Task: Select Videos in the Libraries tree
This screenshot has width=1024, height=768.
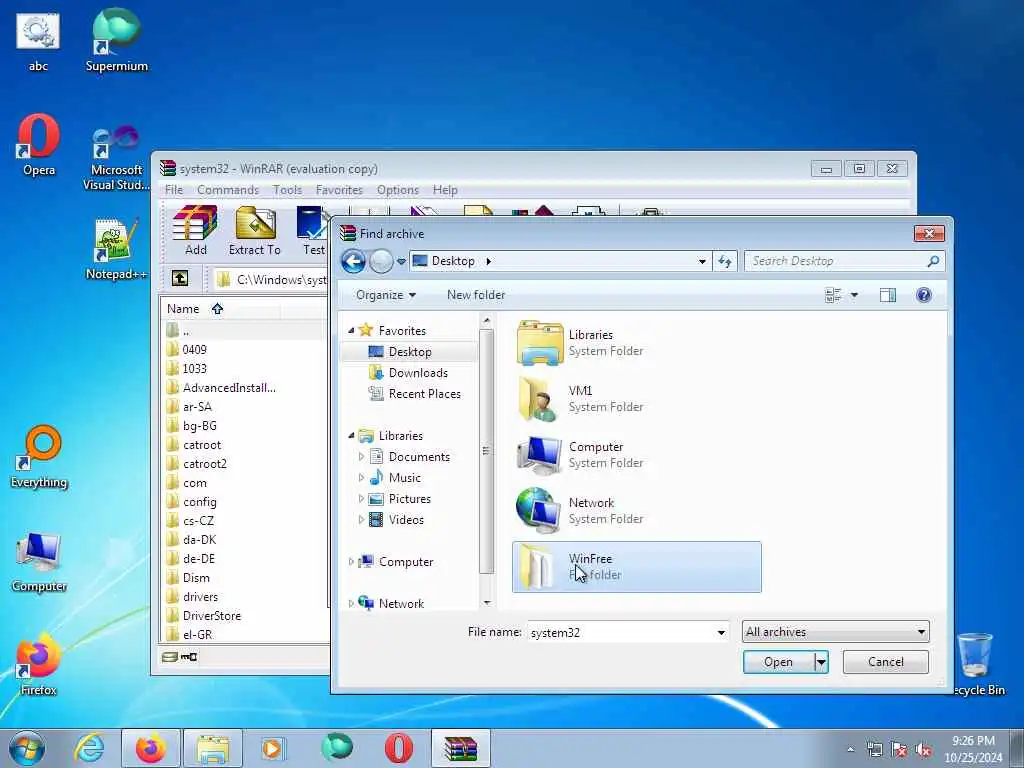Action: point(406,520)
